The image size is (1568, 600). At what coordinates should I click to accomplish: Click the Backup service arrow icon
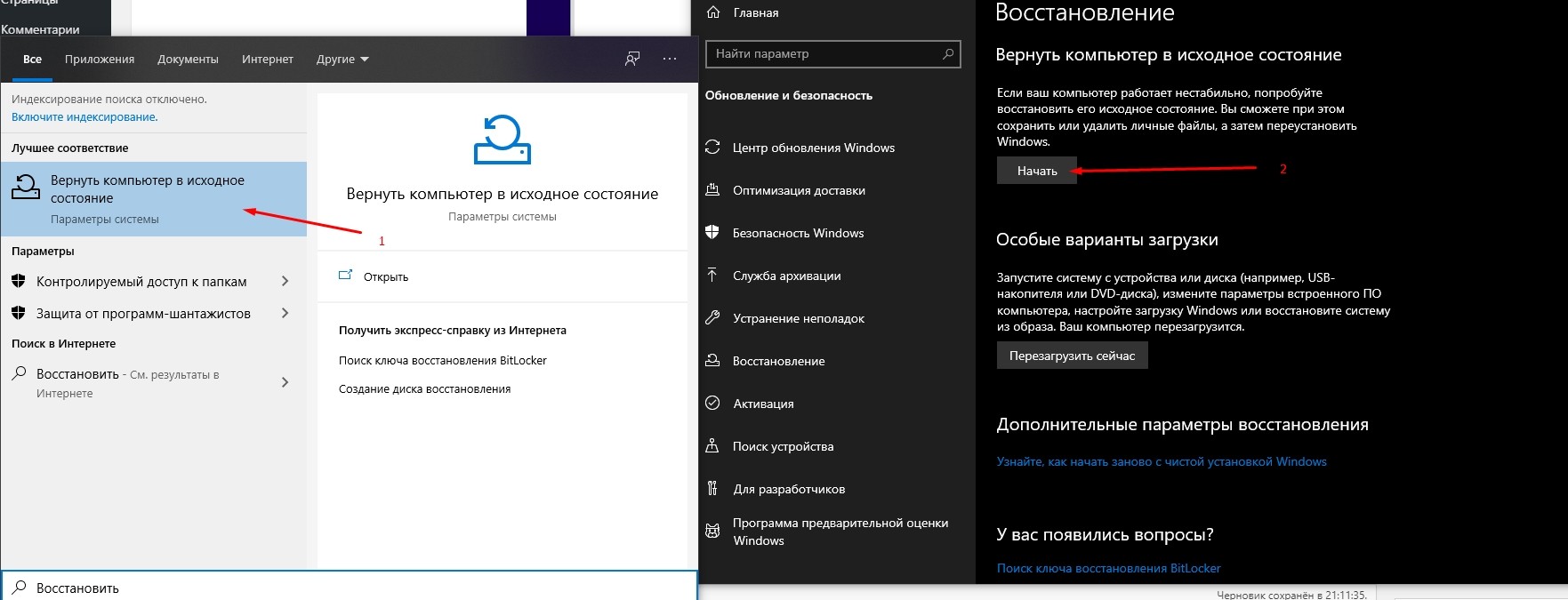tap(712, 276)
